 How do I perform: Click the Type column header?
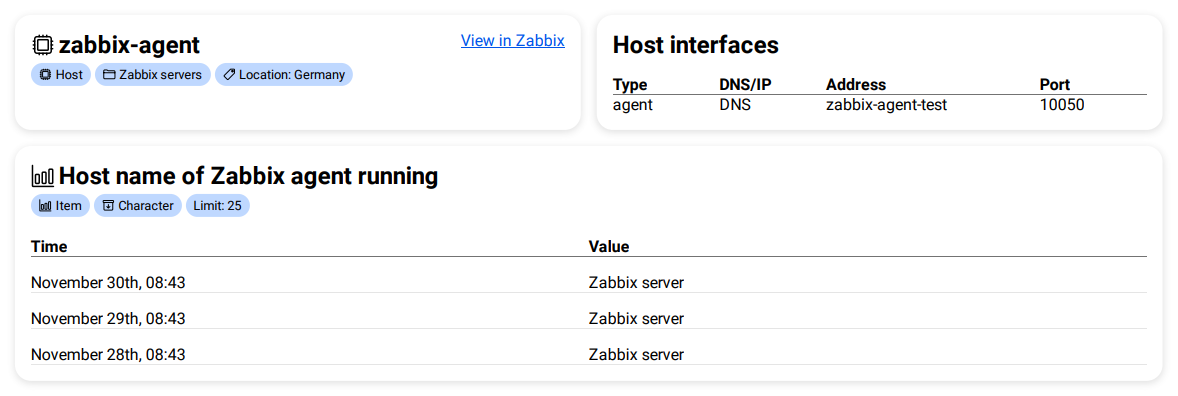pos(630,85)
